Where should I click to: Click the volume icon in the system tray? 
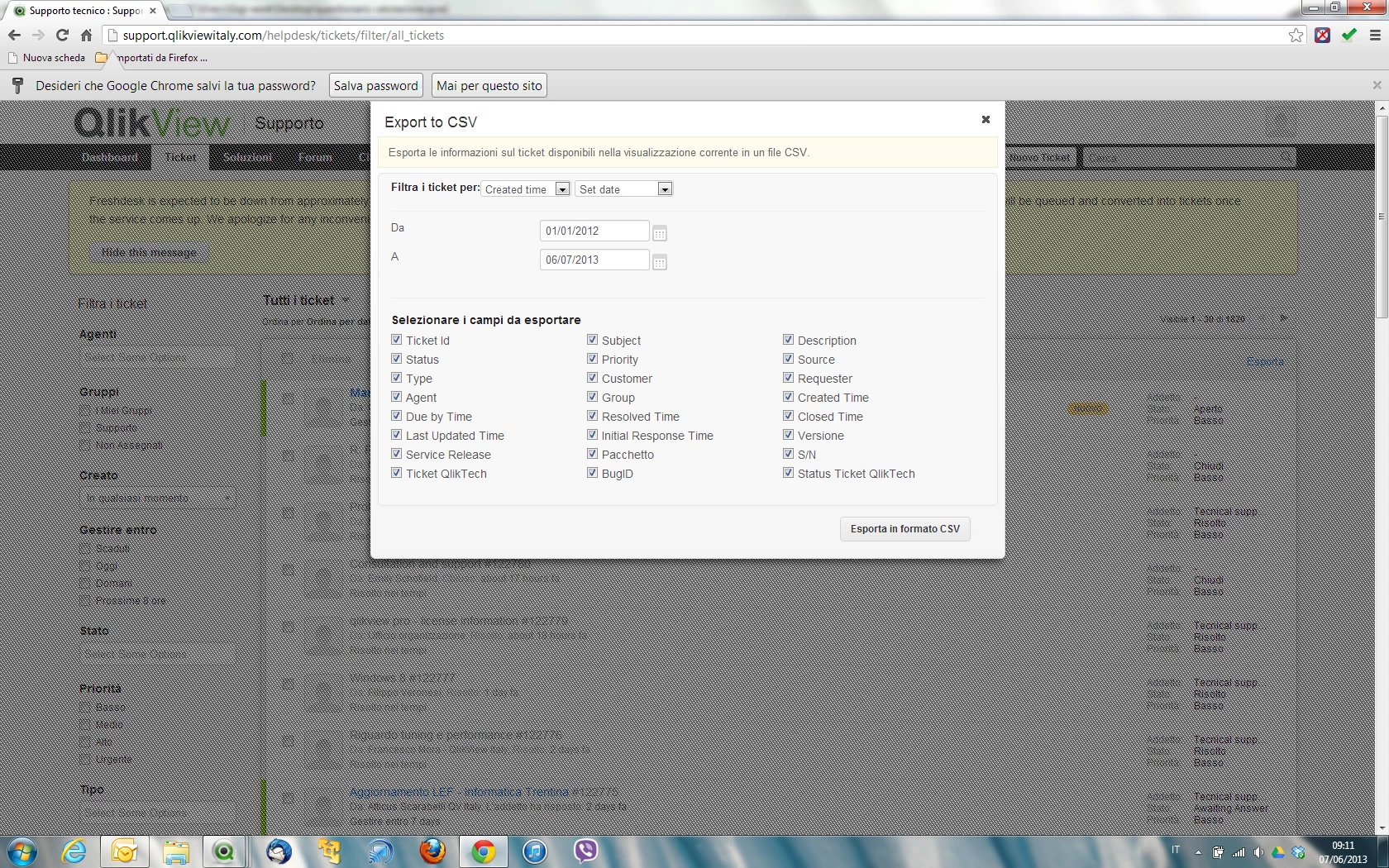point(1258,851)
